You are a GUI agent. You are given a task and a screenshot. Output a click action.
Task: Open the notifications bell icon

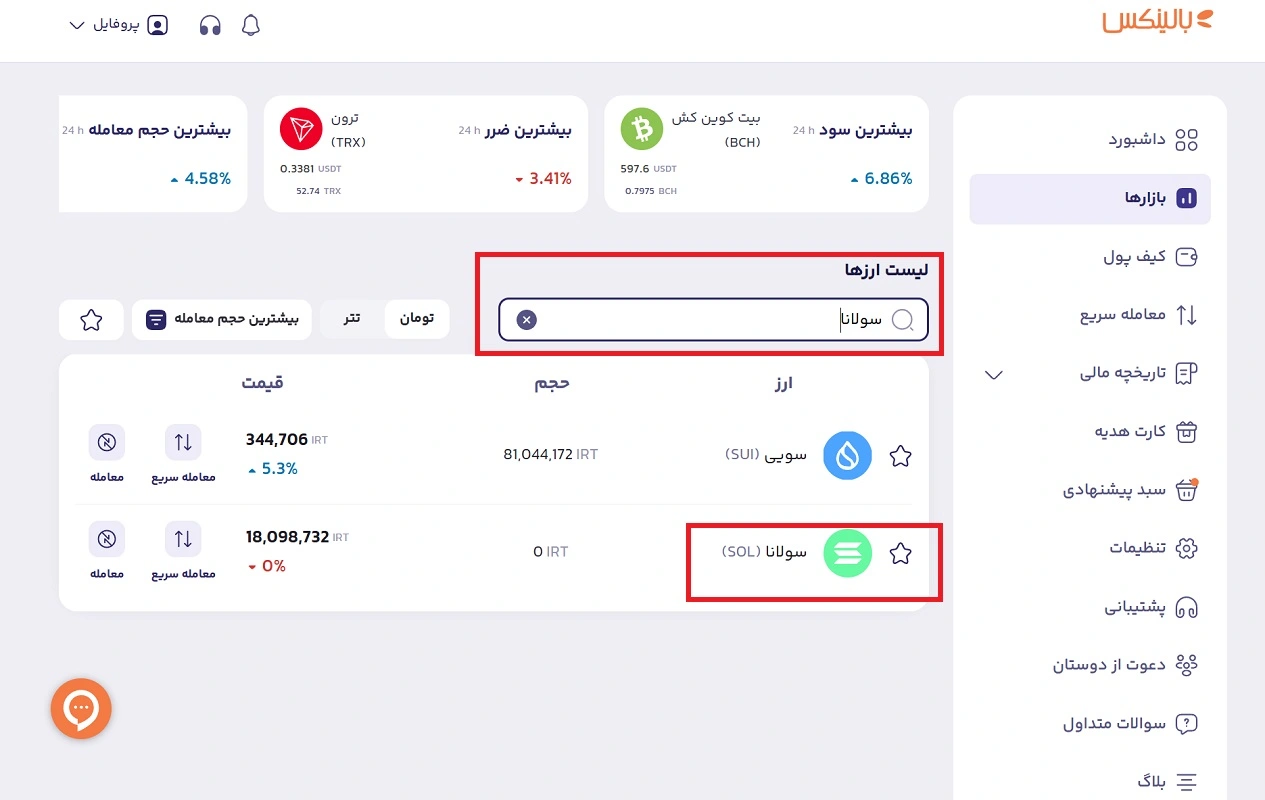point(251,25)
